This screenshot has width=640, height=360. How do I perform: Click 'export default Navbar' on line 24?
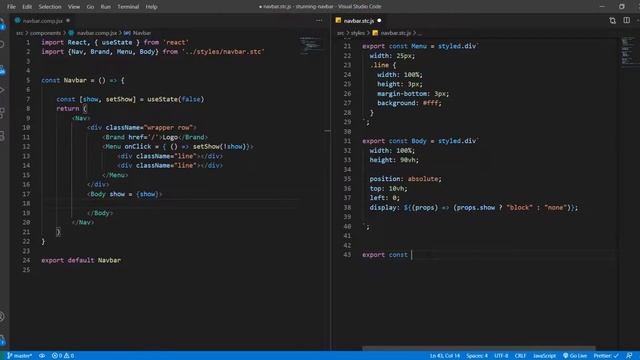click(x=81, y=260)
